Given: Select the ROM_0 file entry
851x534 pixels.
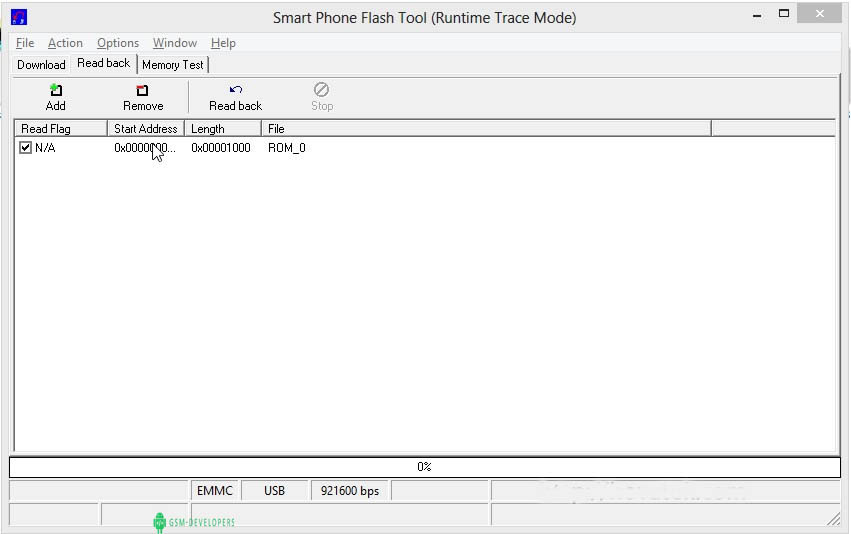Looking at the screenshot, I should [287, 148].
